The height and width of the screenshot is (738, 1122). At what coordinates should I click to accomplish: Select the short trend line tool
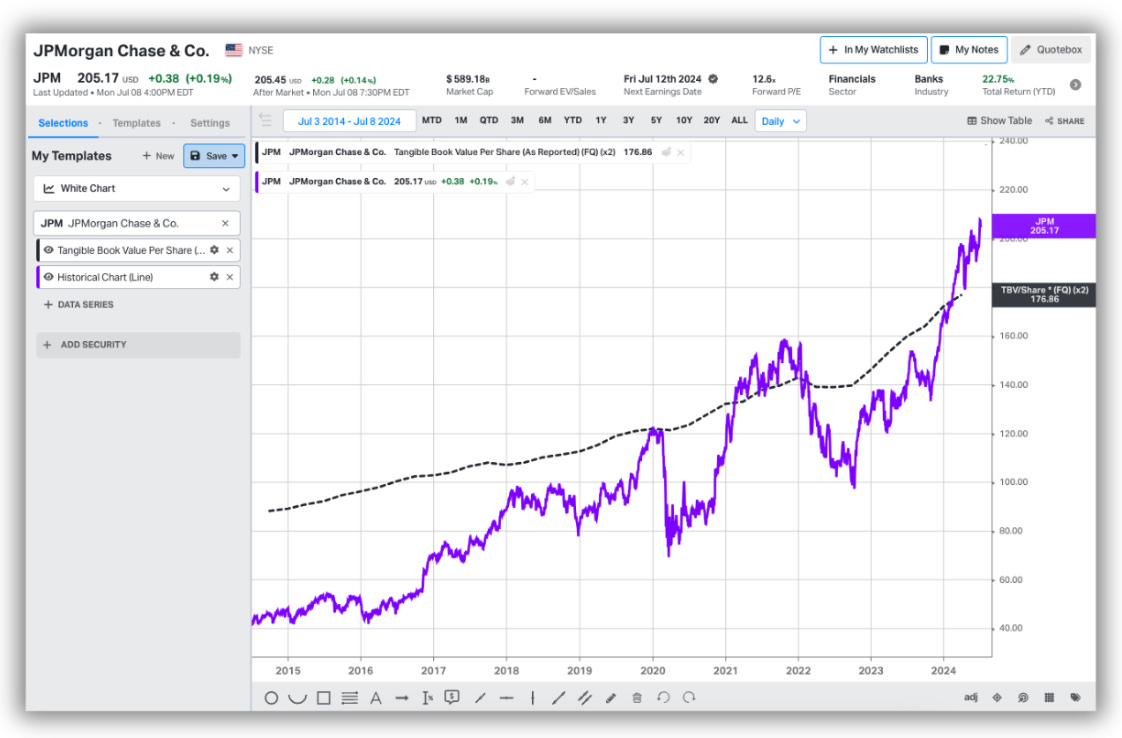(480, 698)
